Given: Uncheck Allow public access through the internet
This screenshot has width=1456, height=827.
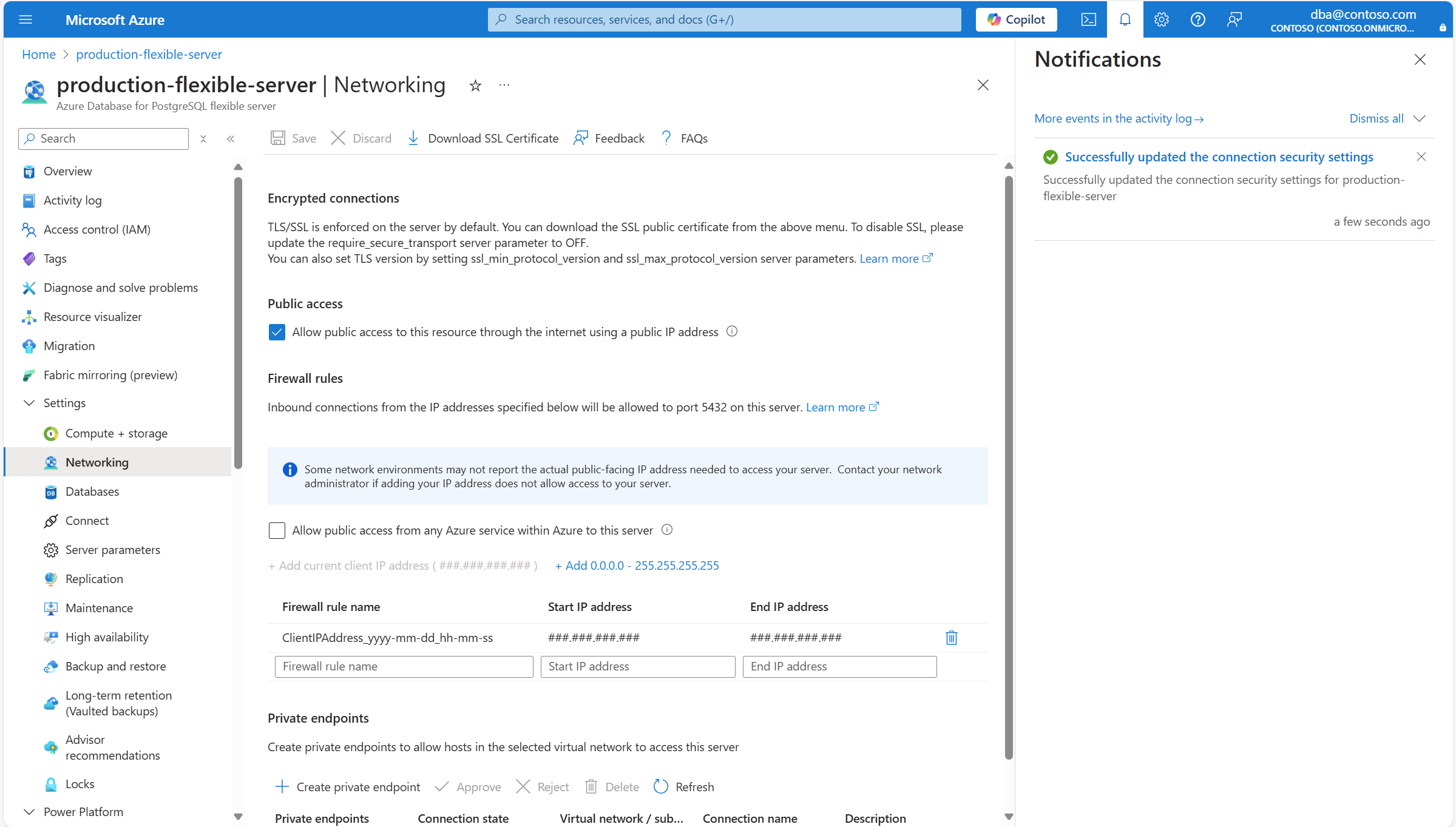Looking at the screenshot, I should (x=277, y=332).
